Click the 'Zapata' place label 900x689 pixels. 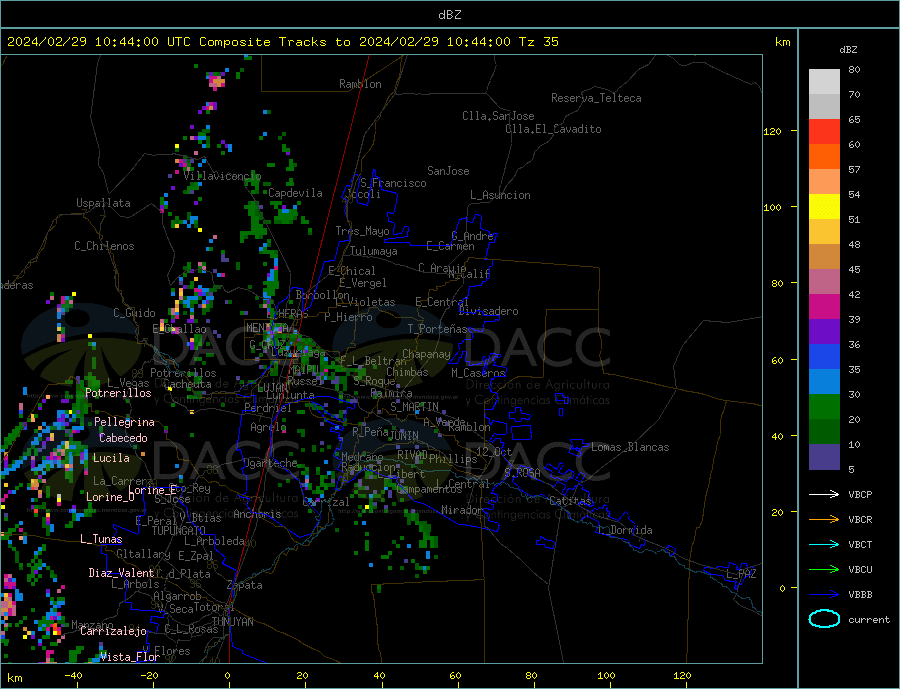[245, 585]
